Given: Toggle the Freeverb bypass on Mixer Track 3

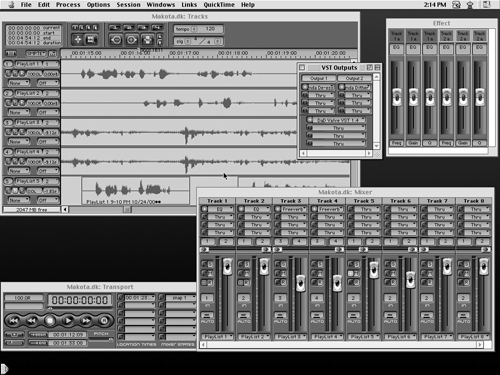Looking at the screenshot, I should pyautogui.click(x=278, y=209).
